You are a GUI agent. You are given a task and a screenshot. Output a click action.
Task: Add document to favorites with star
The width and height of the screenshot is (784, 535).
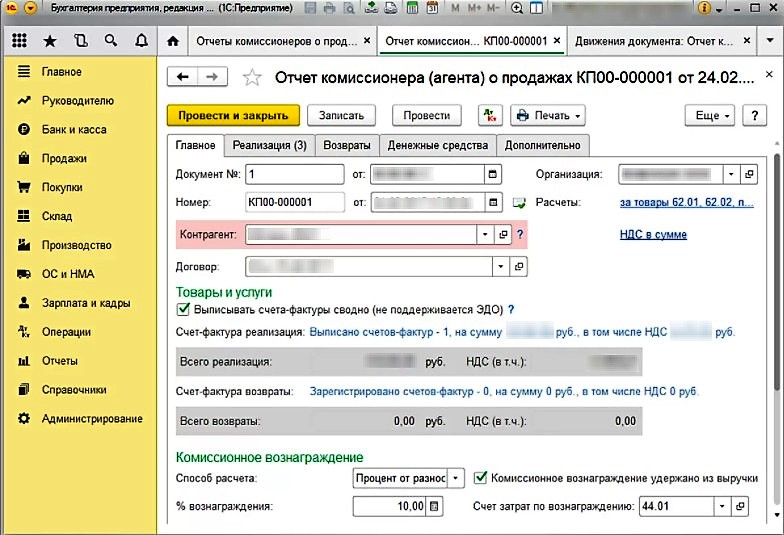[253, 78]
